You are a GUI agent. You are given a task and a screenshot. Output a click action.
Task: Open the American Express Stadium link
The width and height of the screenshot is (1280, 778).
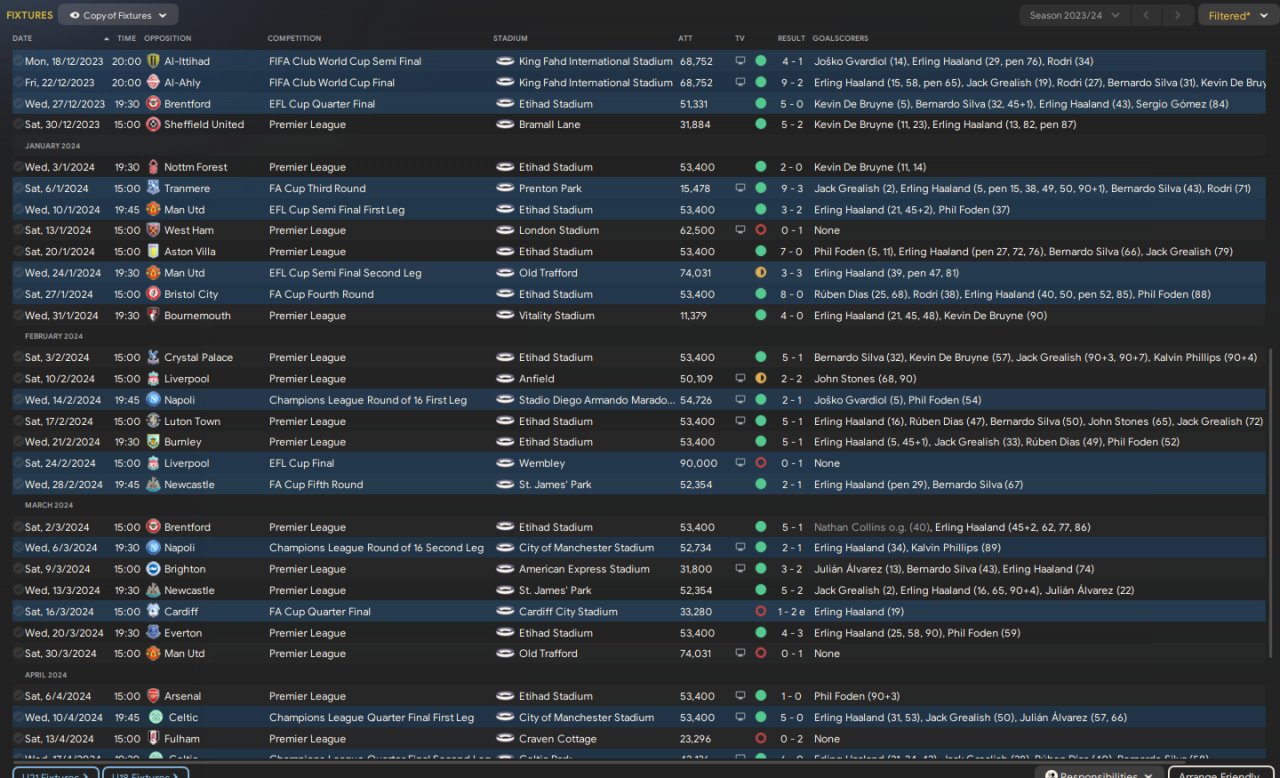[x=584, y=569]
